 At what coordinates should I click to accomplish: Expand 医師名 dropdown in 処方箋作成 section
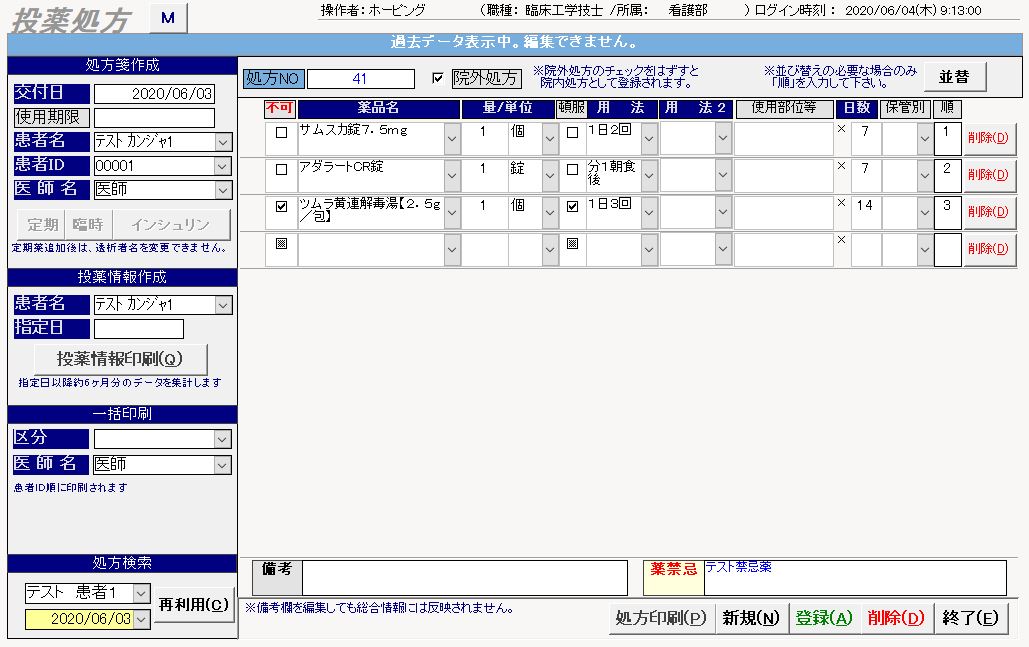pos(223,190)
